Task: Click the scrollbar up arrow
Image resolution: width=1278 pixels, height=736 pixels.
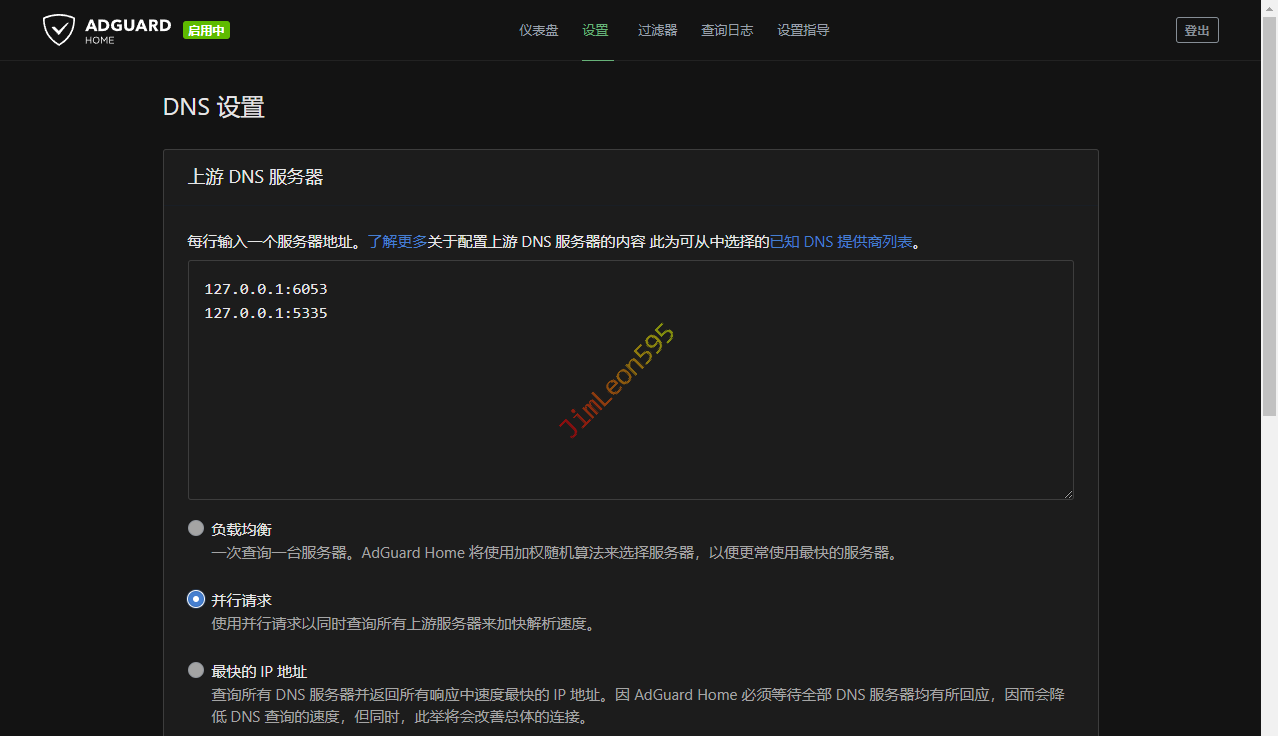Action: coord(1269,7)
